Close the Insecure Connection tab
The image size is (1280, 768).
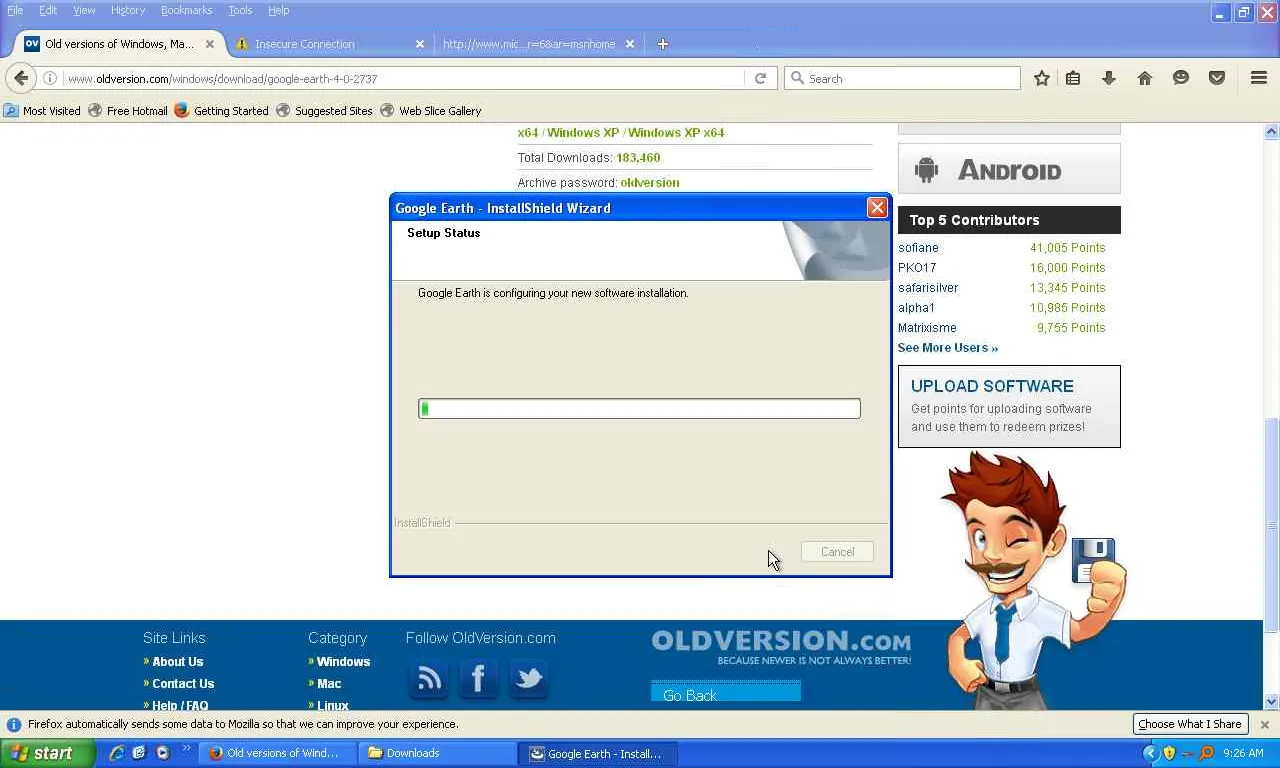click(420, 44)
